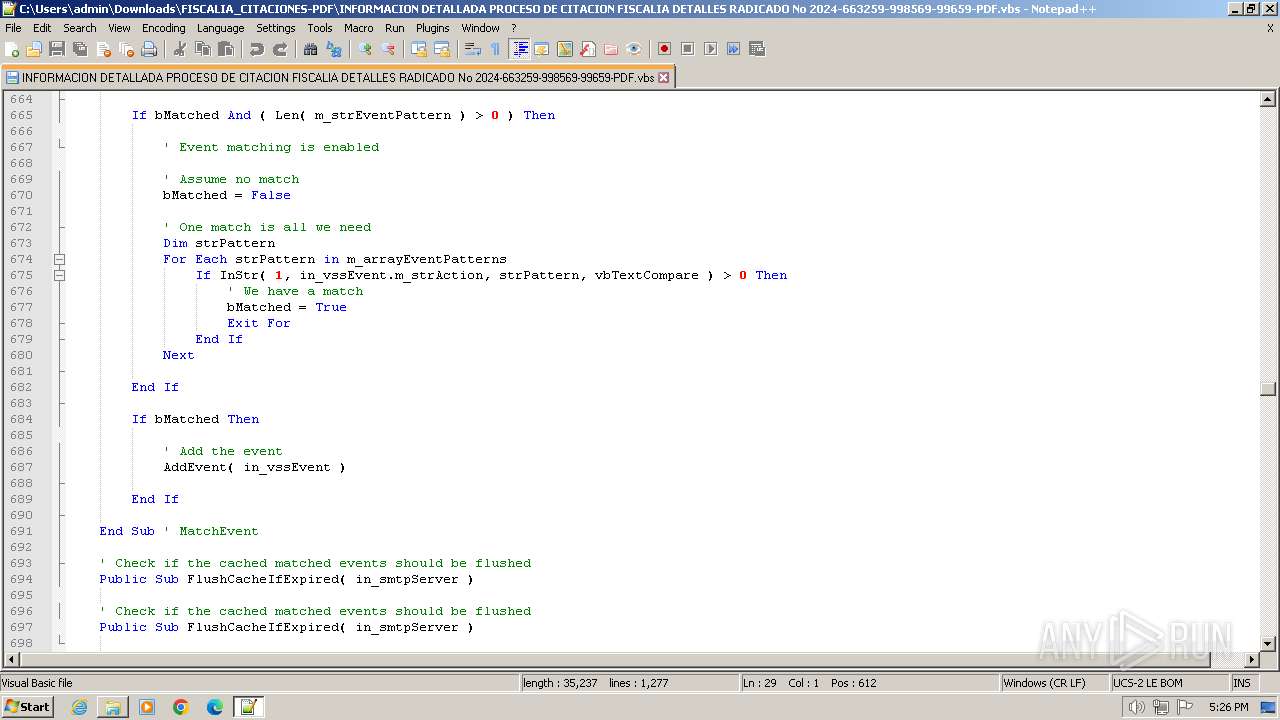Image resolution: width=1280 pixels, height=720 pixels.
Task: Open the File menu
Action: pos(13,28)
